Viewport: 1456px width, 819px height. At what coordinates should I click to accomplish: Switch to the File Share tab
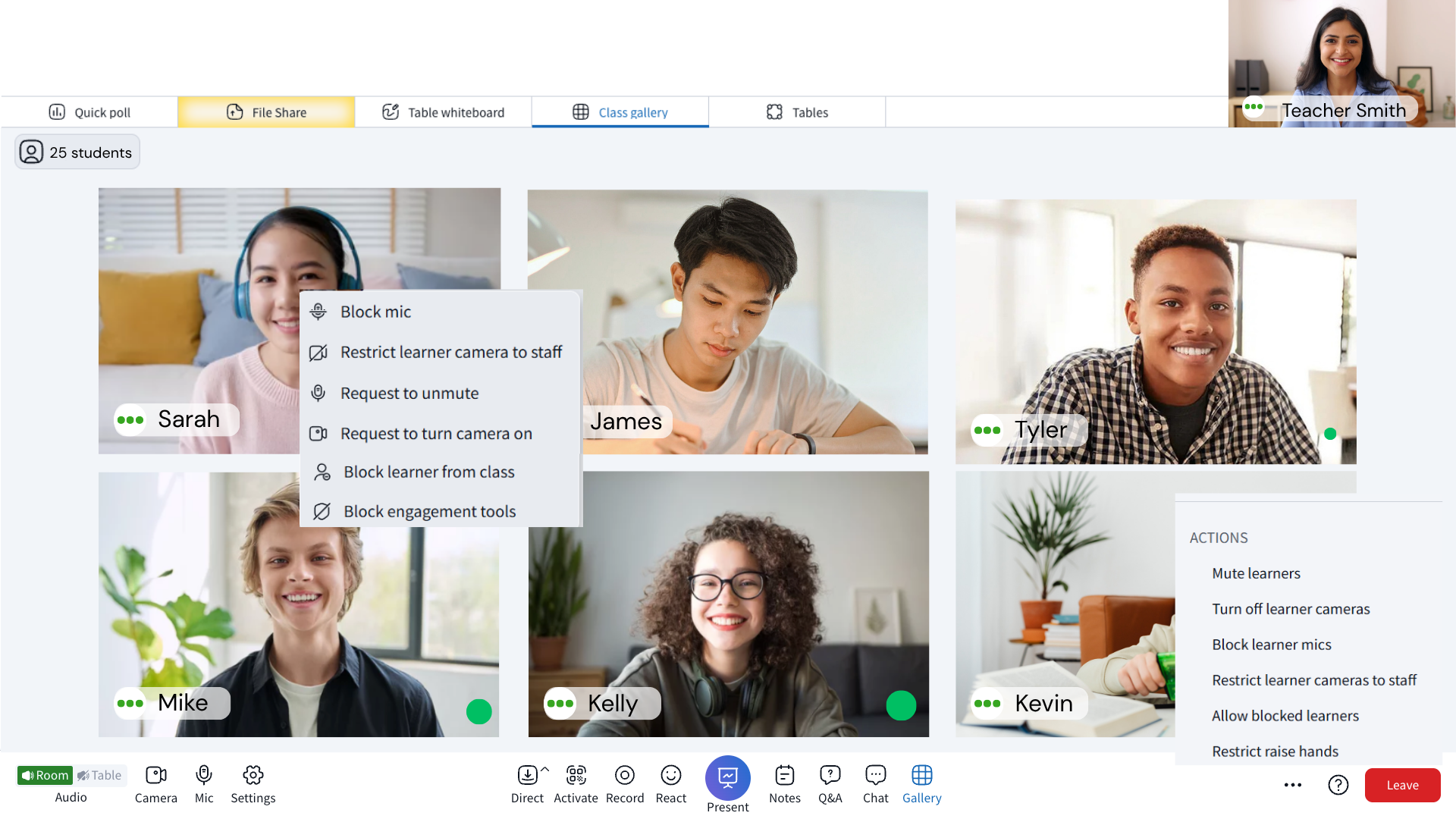tap(266, 112)
